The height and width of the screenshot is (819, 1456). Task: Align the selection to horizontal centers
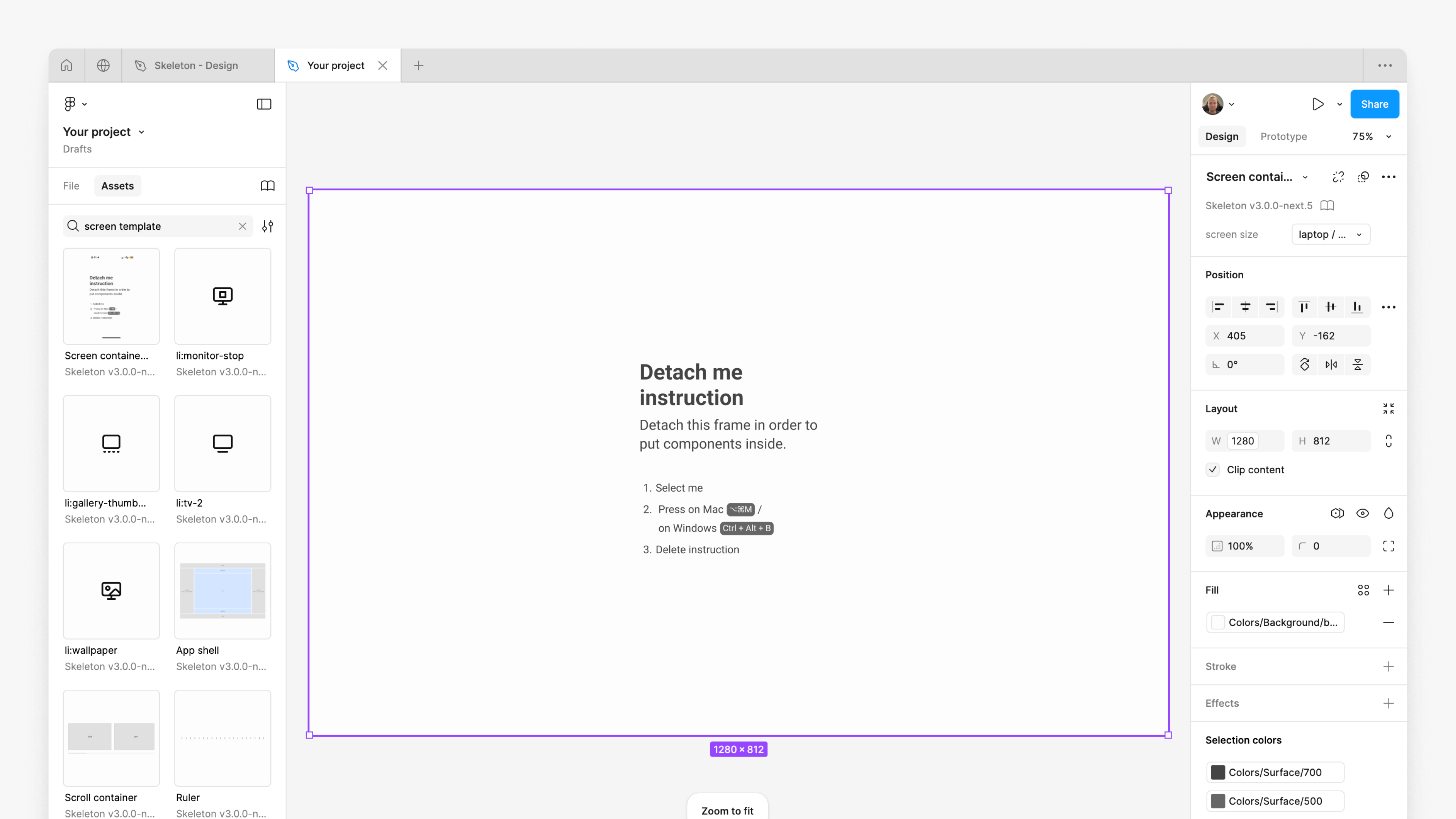[x=1245, y=307]
